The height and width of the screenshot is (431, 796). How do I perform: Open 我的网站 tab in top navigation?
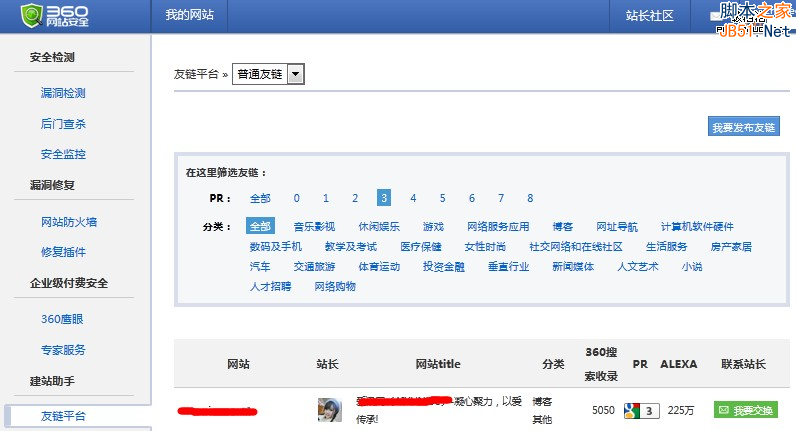(190, 16)
